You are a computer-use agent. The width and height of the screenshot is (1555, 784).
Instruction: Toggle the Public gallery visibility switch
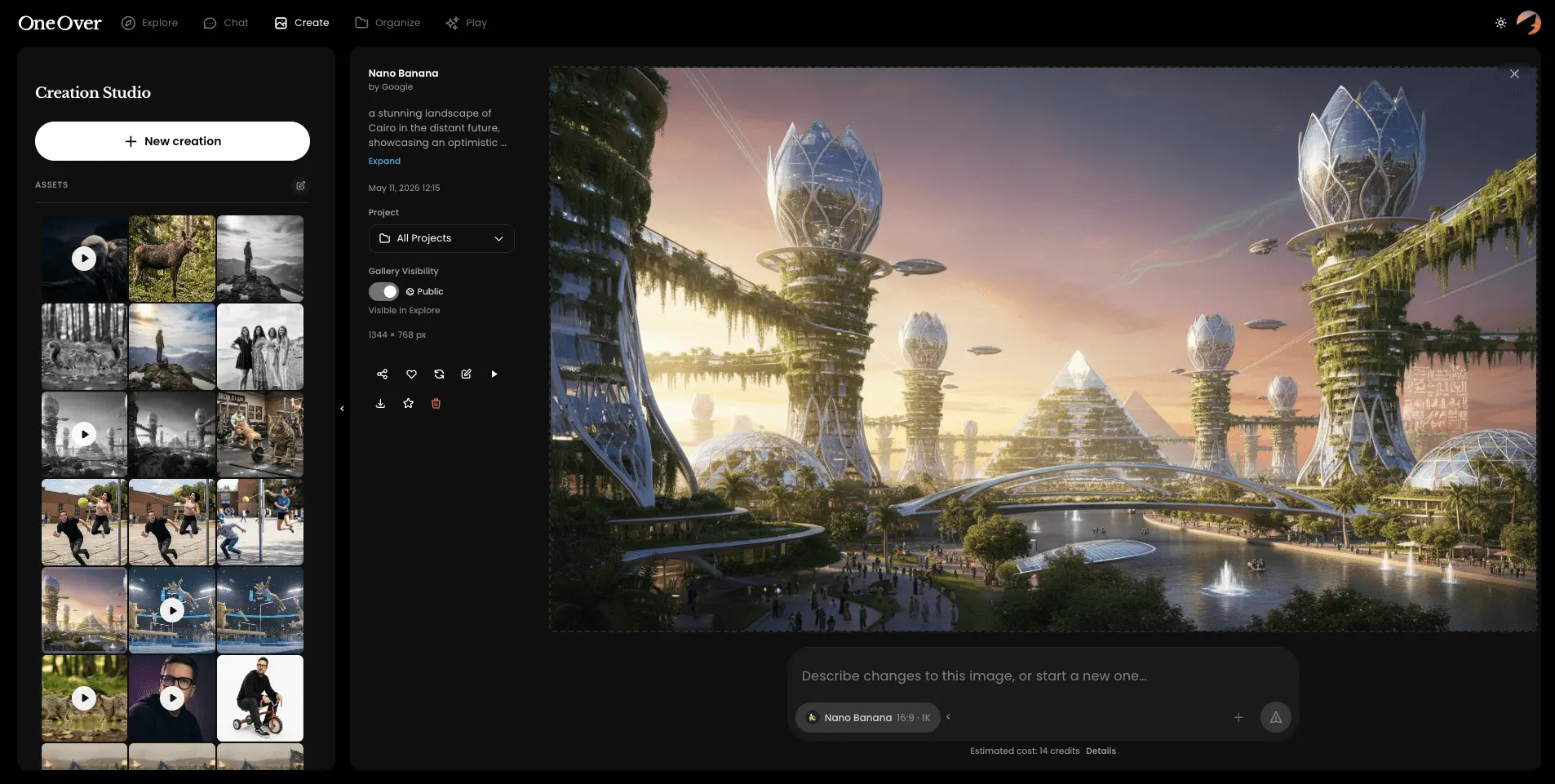click(383, 291)
